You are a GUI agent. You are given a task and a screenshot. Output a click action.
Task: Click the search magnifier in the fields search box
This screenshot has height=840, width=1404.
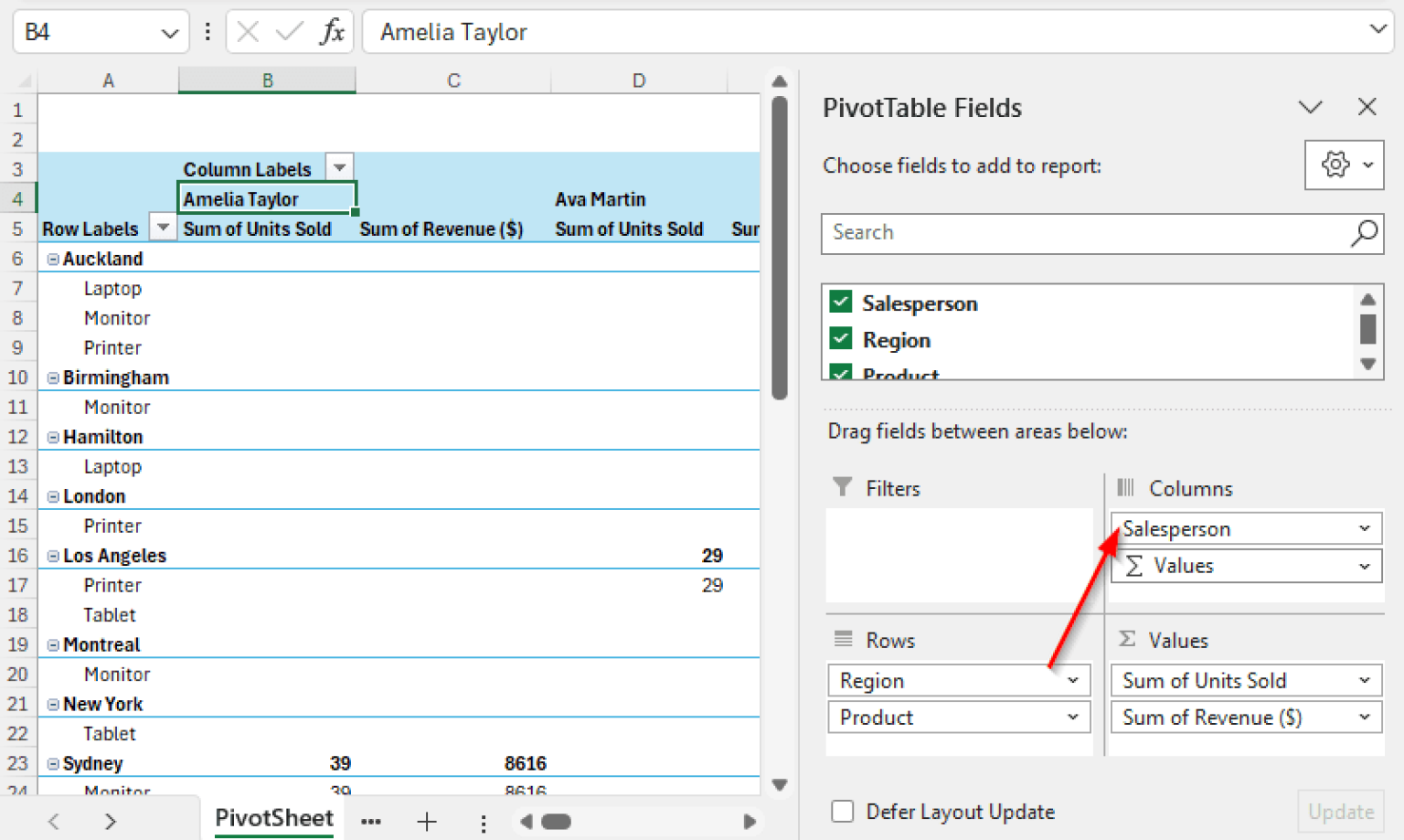[x=1363, y=233]
